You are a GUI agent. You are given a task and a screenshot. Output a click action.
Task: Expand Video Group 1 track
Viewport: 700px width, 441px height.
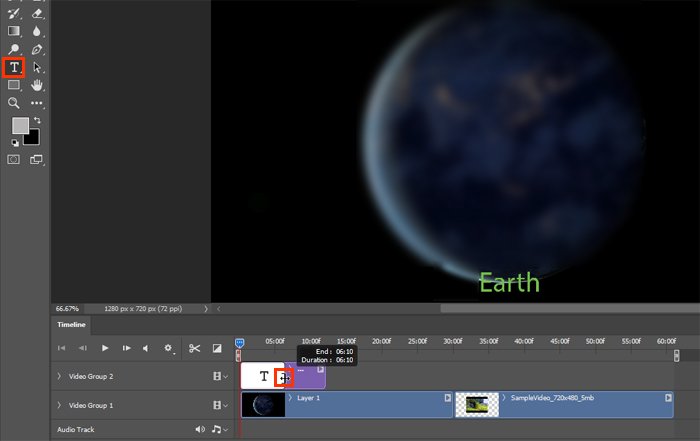(x=58, y=405)
